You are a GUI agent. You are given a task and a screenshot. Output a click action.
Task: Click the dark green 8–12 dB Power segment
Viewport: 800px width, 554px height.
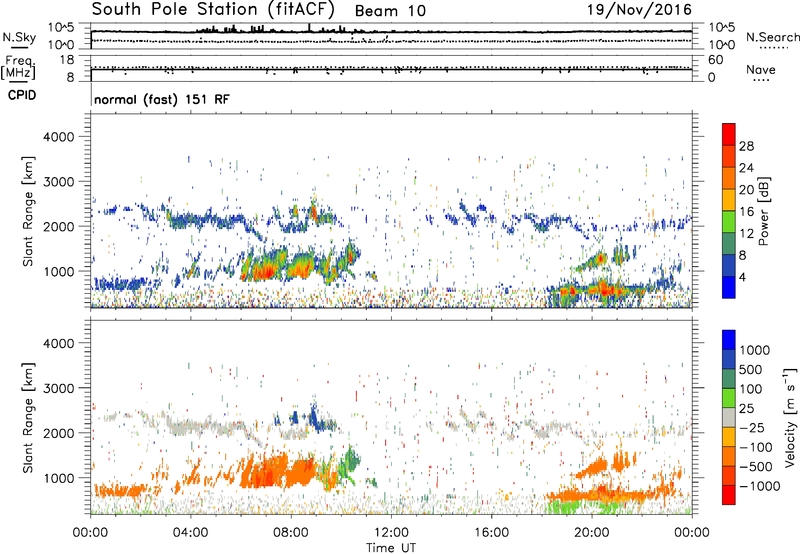729,244
